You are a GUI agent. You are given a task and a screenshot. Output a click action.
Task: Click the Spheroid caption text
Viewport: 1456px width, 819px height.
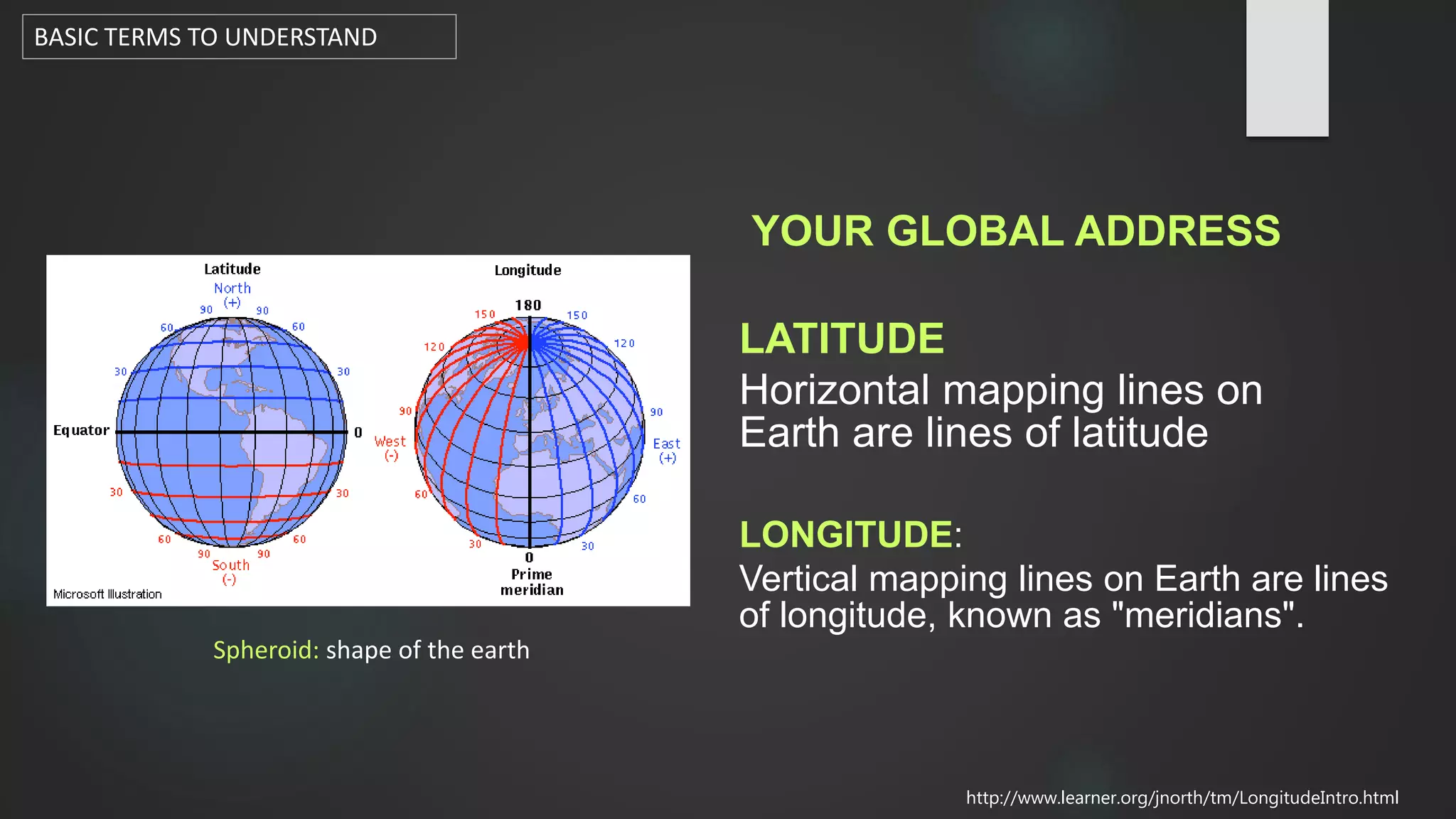pyautogui.click(x=371, y=650)
